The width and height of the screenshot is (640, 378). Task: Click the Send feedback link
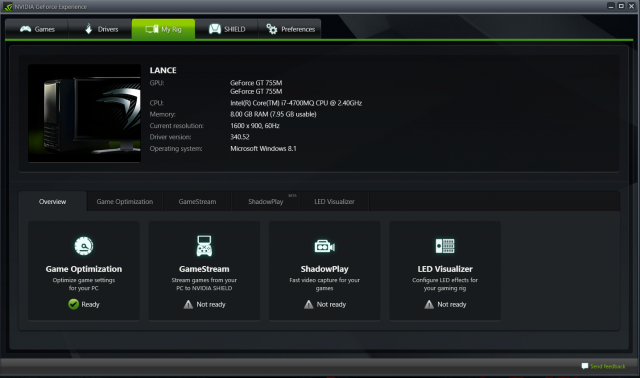[607, 366]
